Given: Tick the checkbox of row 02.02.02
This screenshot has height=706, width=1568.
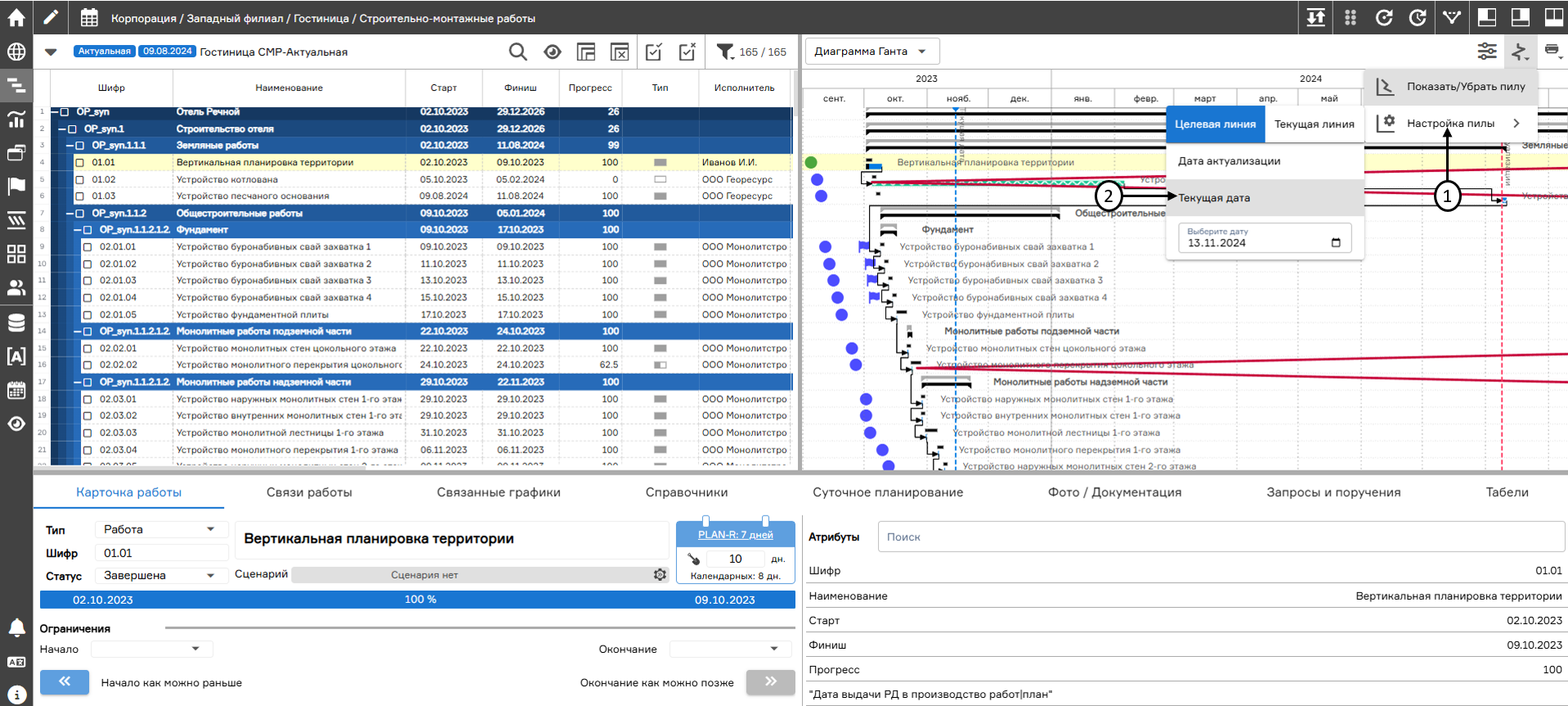Looking at the screenshot, I should pos(88,365).
